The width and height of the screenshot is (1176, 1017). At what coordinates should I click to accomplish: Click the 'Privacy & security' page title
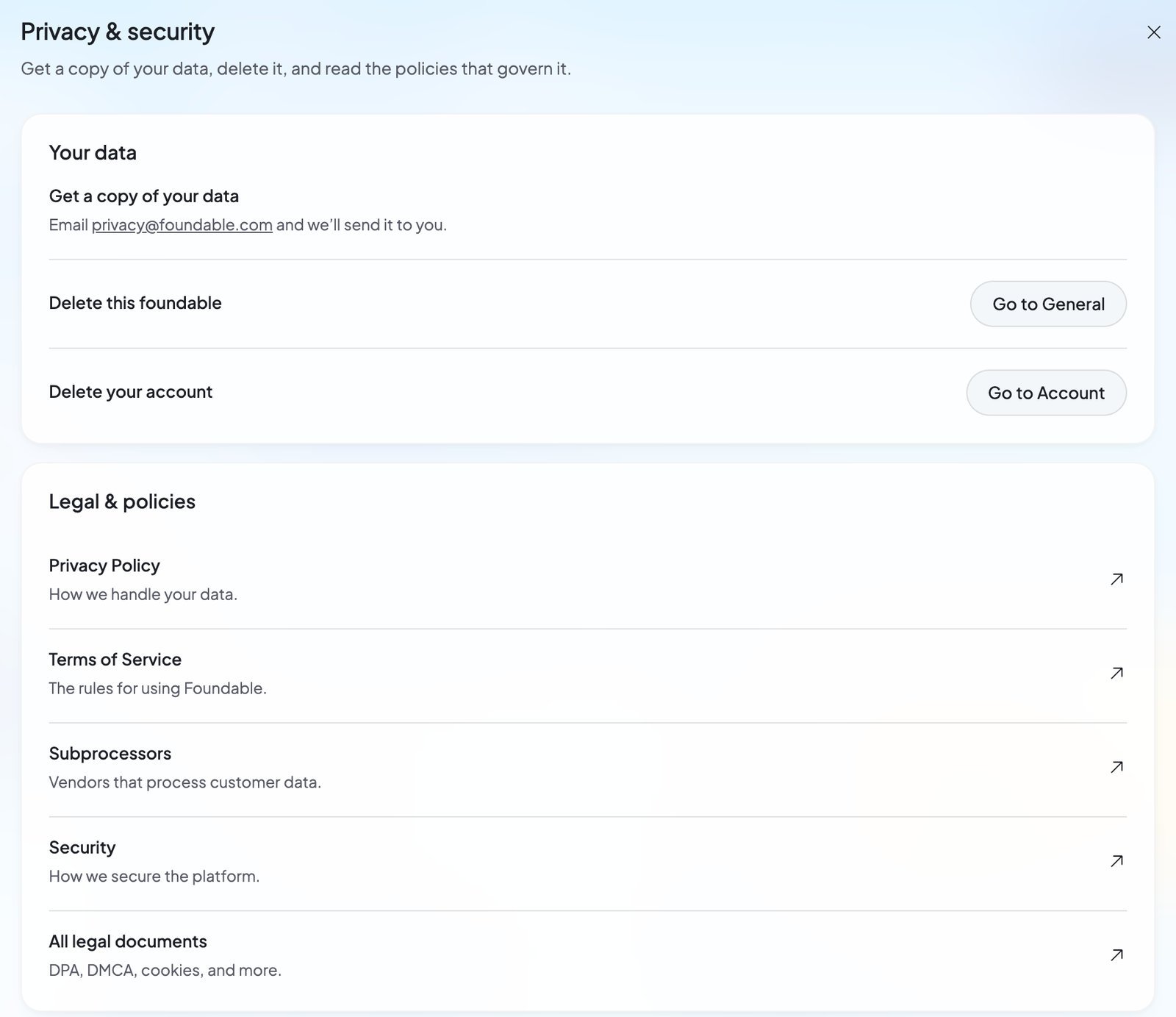118,32
